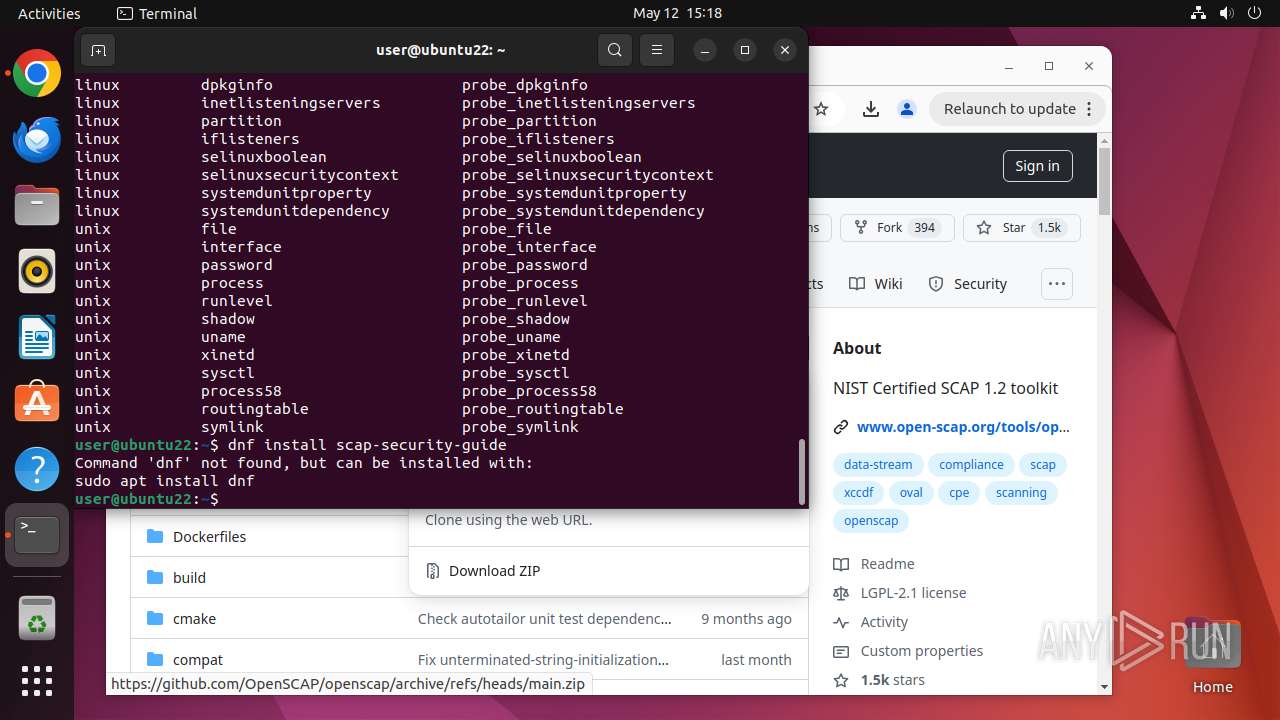Open the Help icon in dock
1280x720 pixels.
point(37,468)
